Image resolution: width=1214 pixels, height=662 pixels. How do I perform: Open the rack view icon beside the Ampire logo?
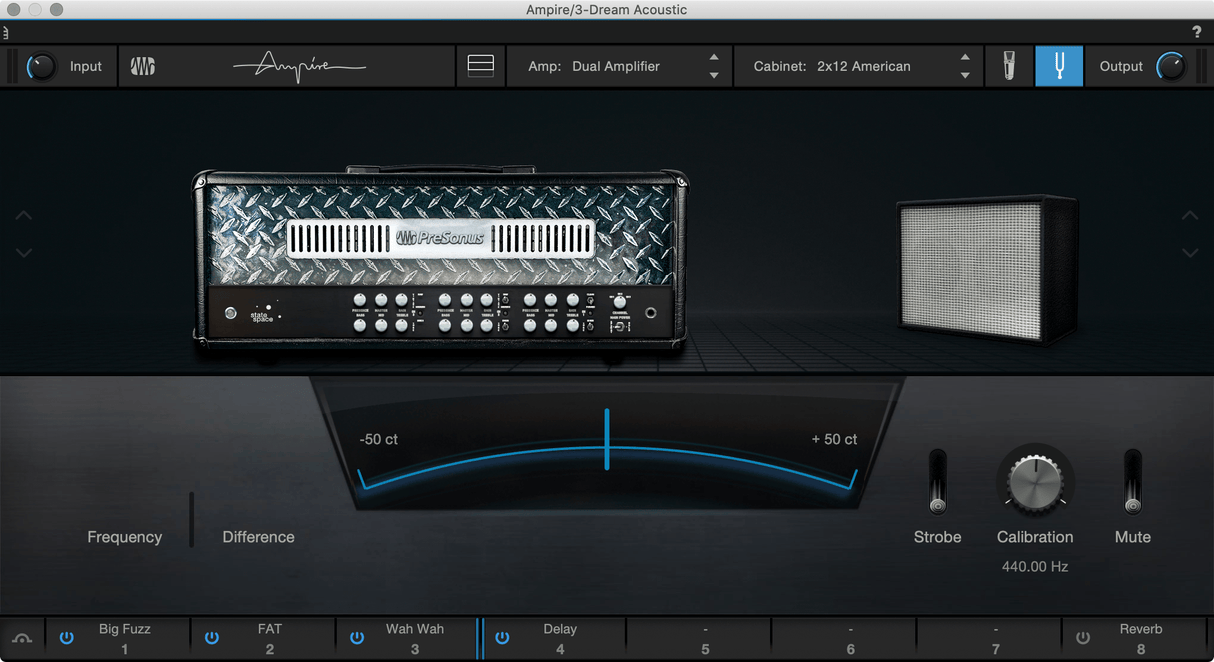coord(480,65)
